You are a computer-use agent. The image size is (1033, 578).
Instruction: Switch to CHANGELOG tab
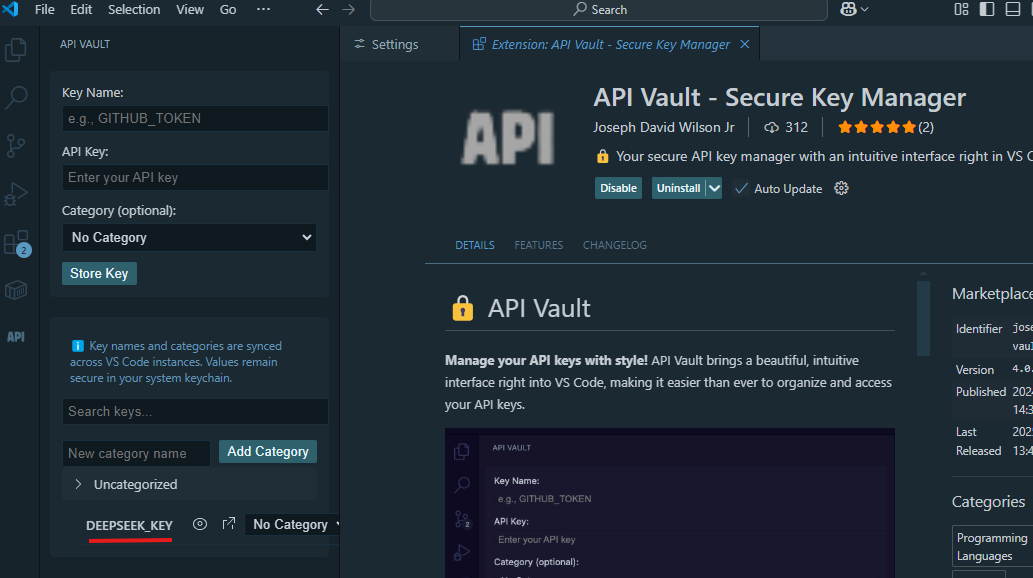click(x=615, y=245)
